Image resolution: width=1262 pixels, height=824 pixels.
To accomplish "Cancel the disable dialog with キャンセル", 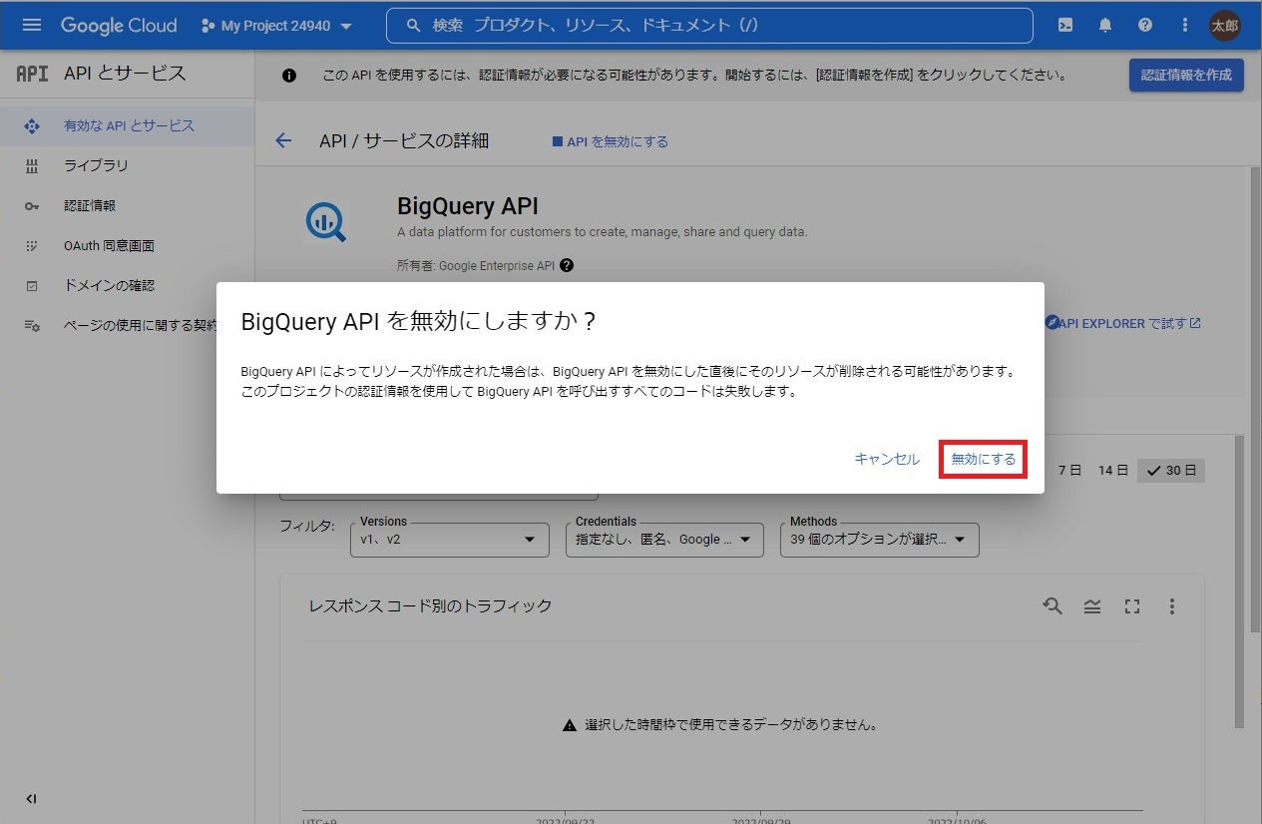I will pyautogui.click(x=886, y=459).
